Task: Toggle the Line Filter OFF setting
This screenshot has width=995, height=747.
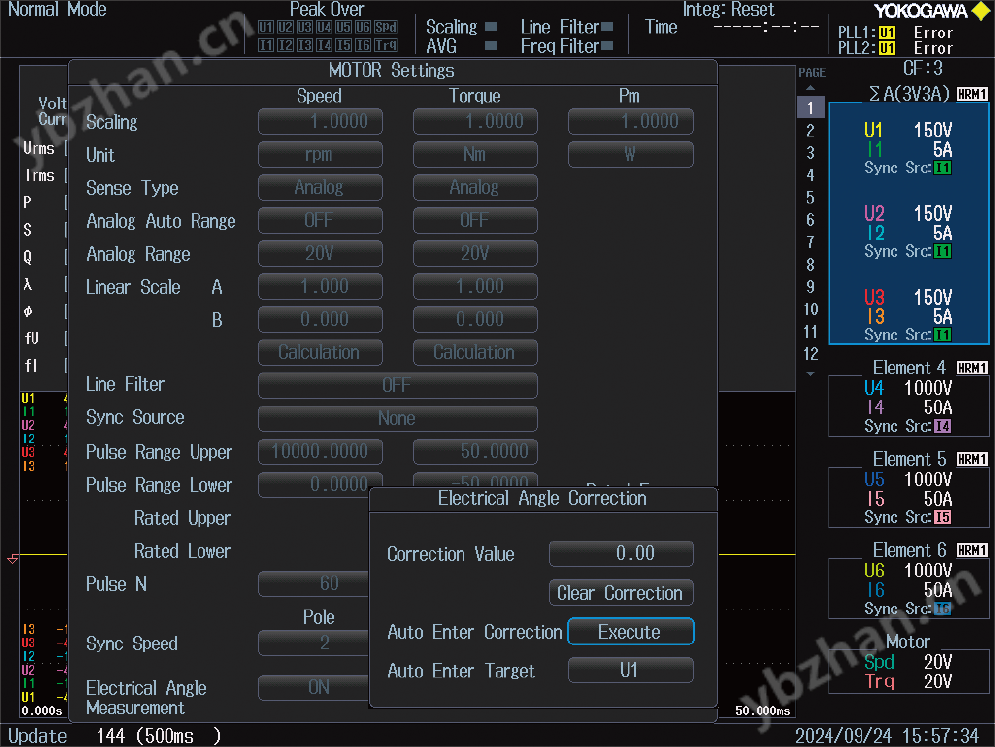Action: click(x=397, y=385)
